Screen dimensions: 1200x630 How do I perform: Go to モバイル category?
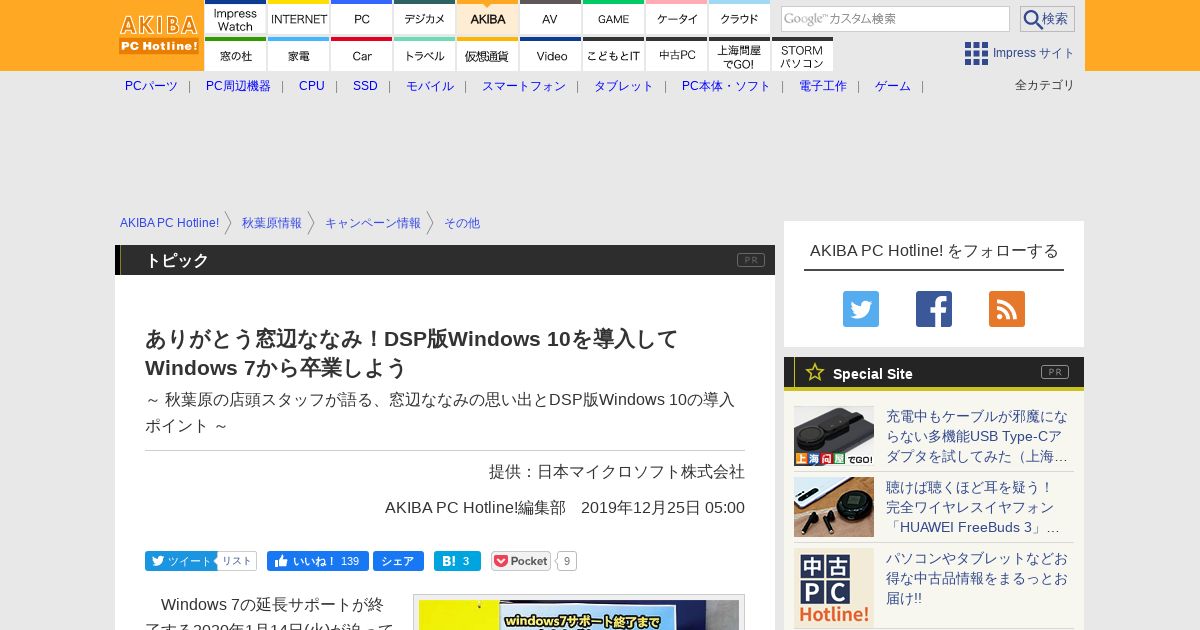(x=430, y=86)
